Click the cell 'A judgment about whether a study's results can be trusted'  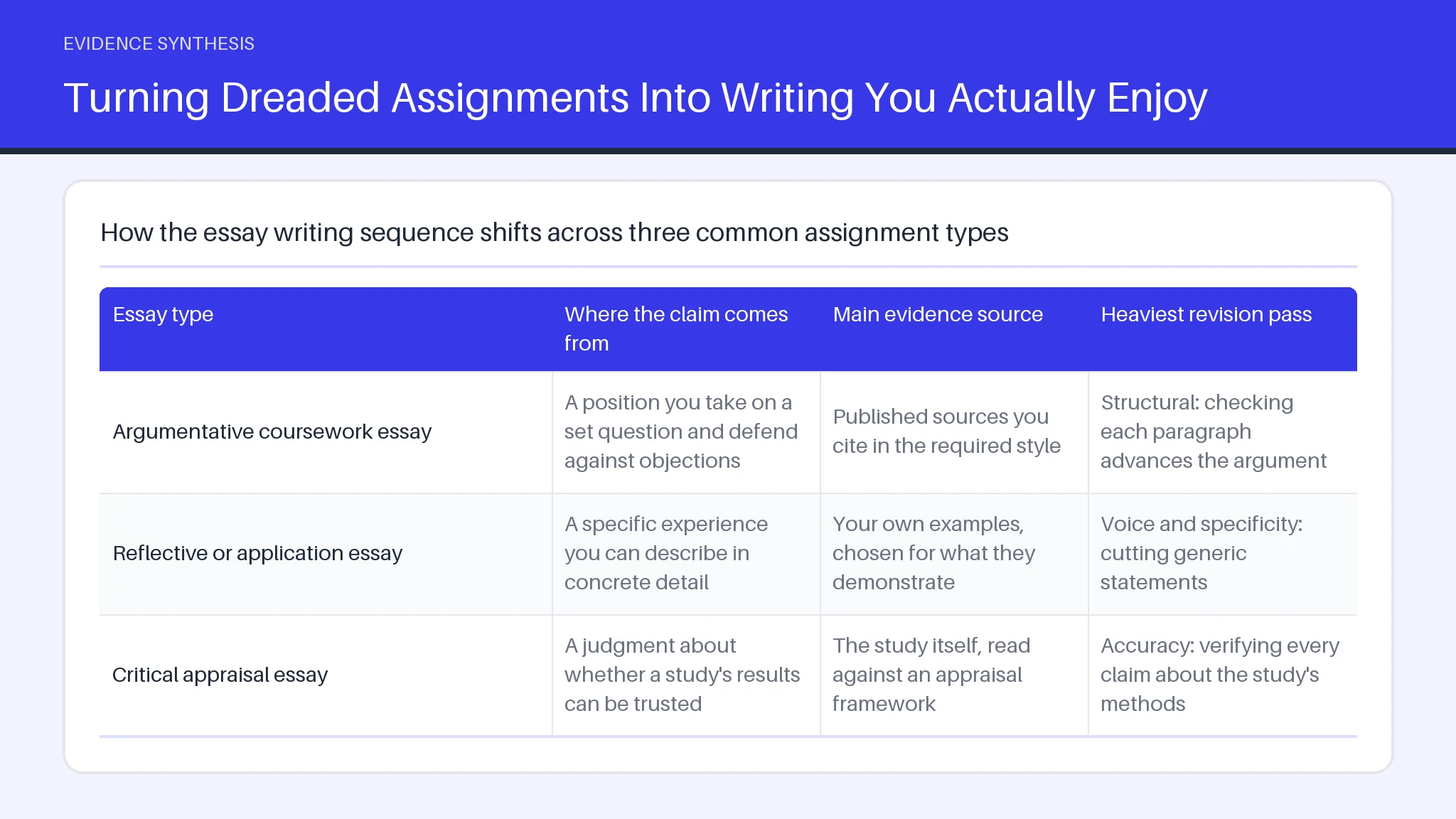[686, 675]
